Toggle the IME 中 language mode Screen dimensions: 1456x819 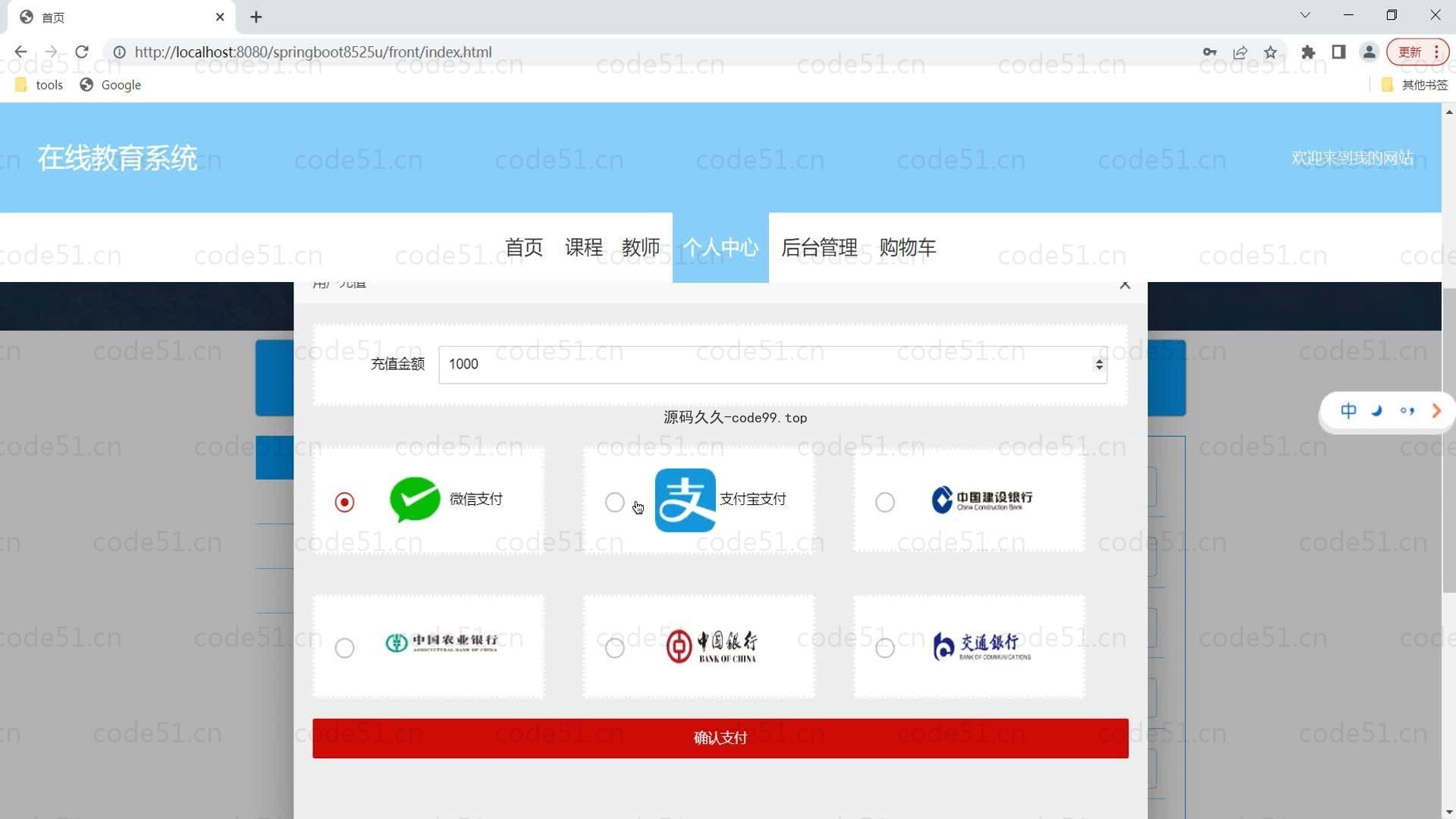1348,410
